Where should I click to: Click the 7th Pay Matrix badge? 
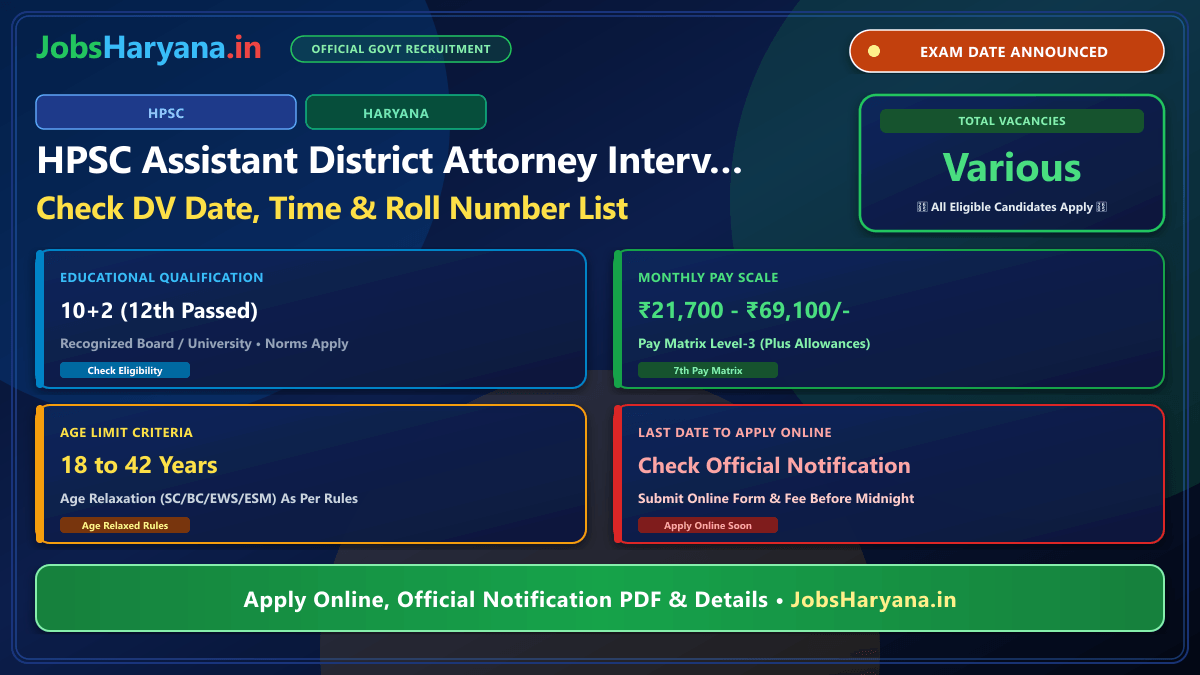tap(708, 370)
